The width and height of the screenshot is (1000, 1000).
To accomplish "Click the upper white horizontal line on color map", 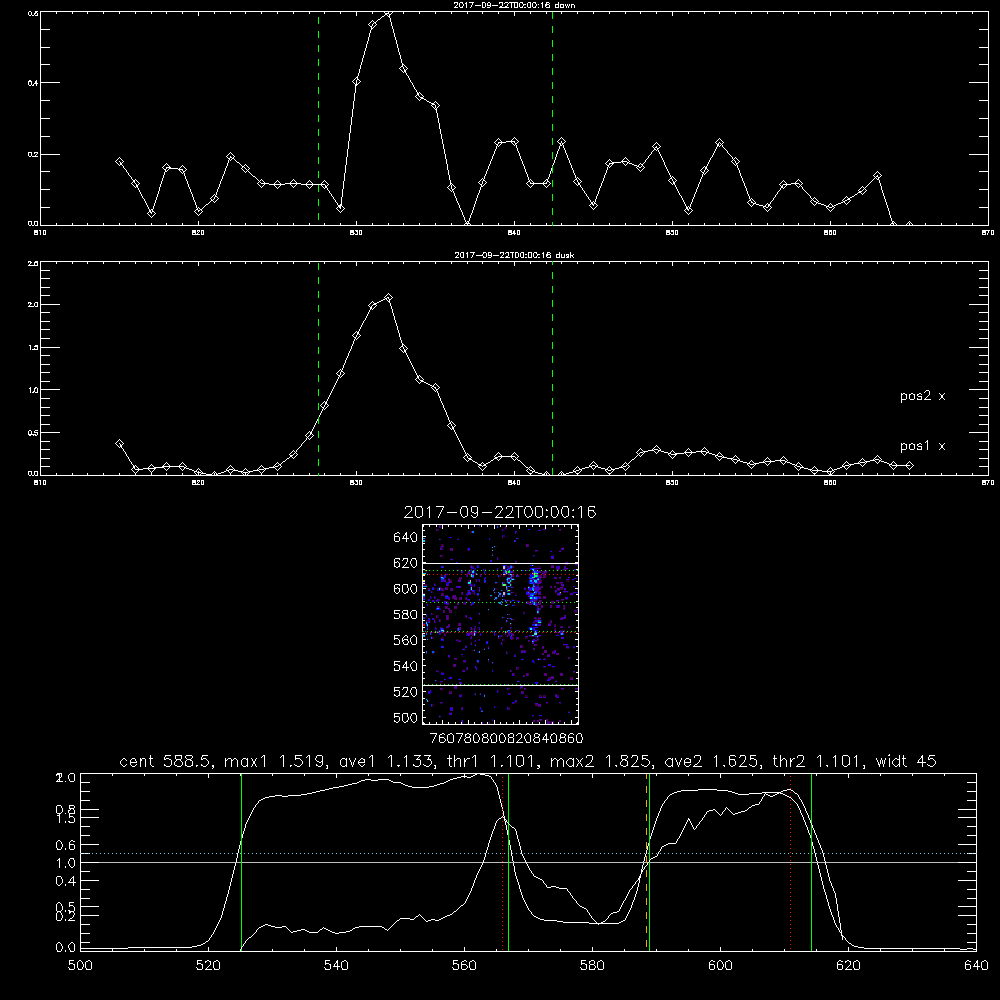I will (x=500, y=563).
